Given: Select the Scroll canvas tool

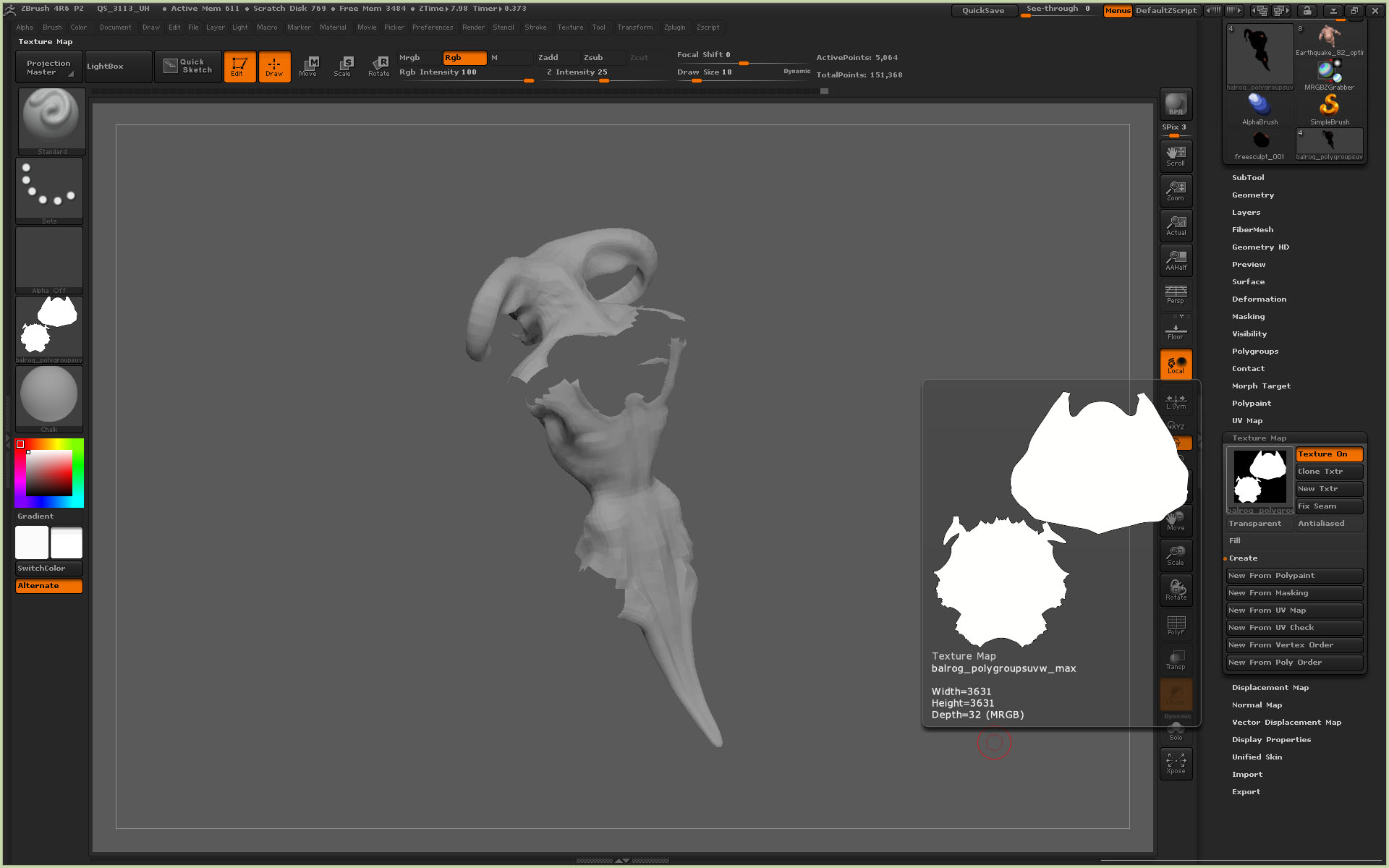Looking at the screenshot, I should [x=1176, y=156].
